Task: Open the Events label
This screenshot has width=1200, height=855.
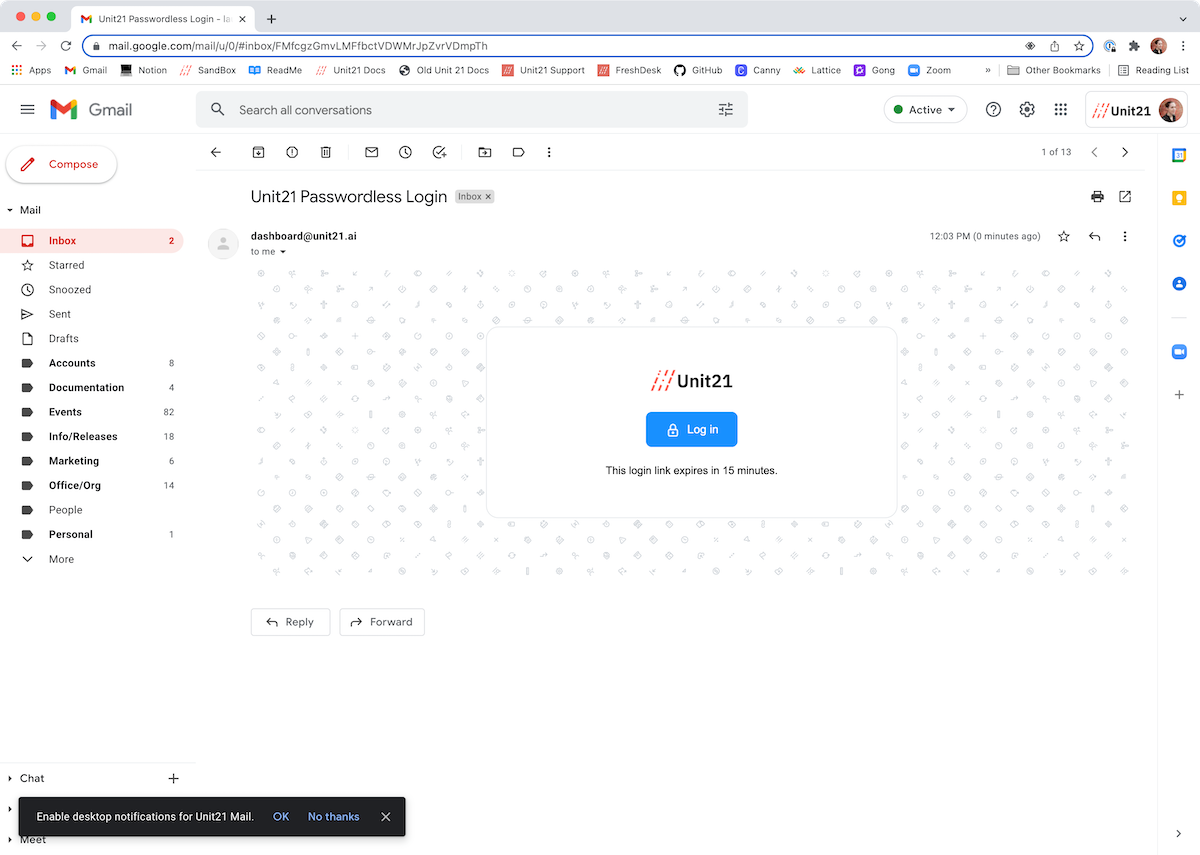Action: click(92, 412)
